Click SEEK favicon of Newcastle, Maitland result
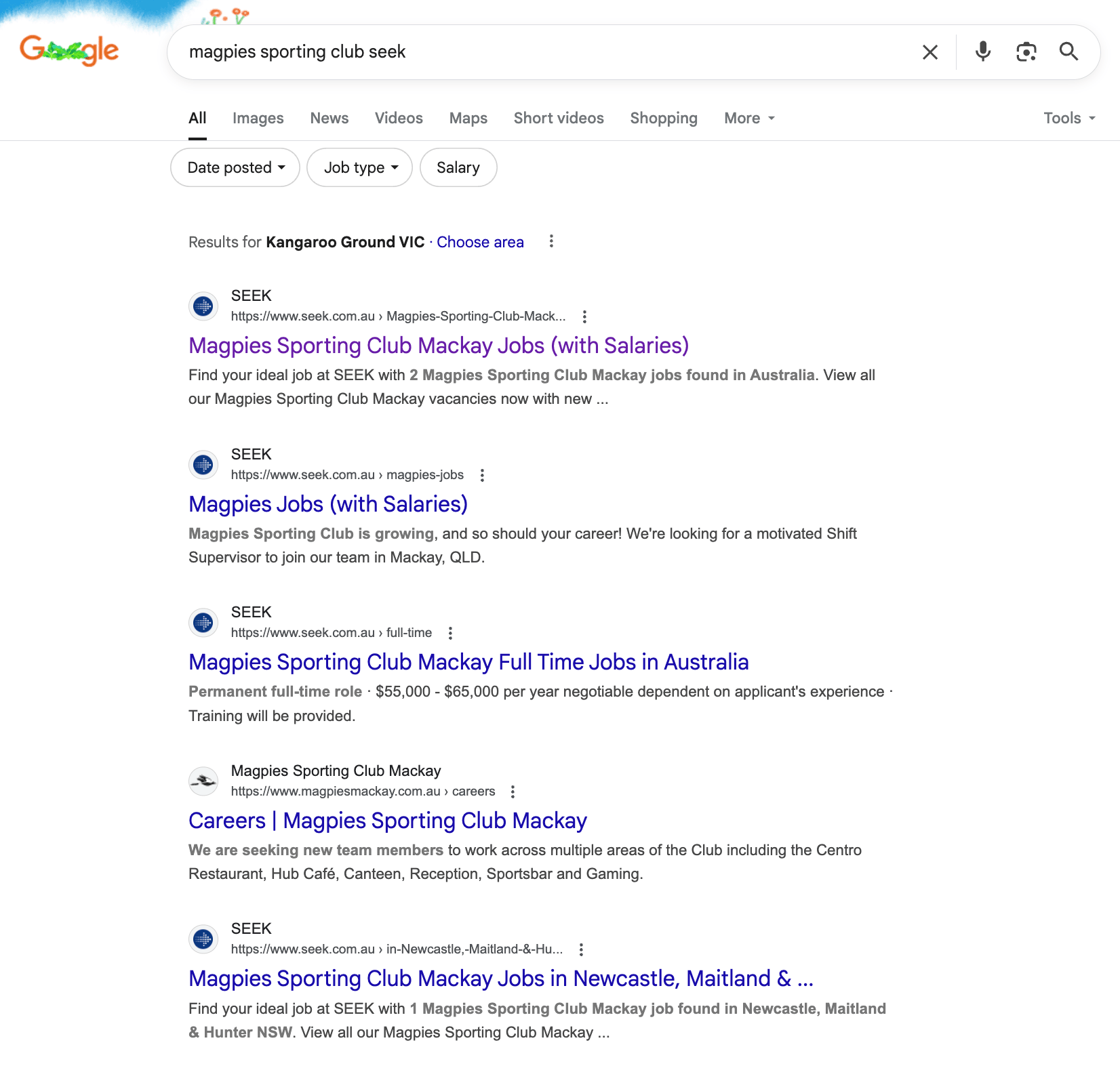The image size is (1120, 1068). [x=203, y=939]
